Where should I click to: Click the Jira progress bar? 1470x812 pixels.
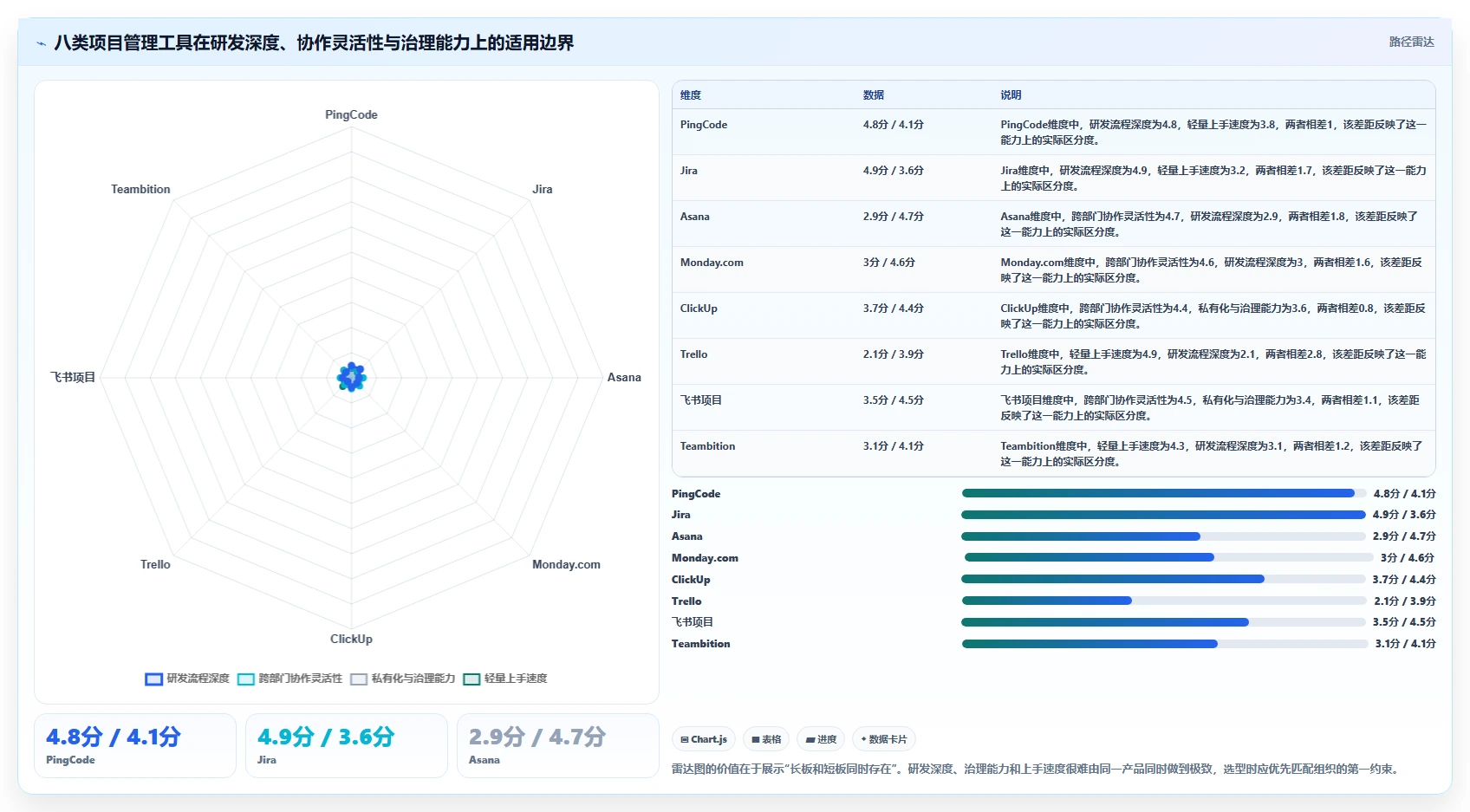click(1163, 515)
